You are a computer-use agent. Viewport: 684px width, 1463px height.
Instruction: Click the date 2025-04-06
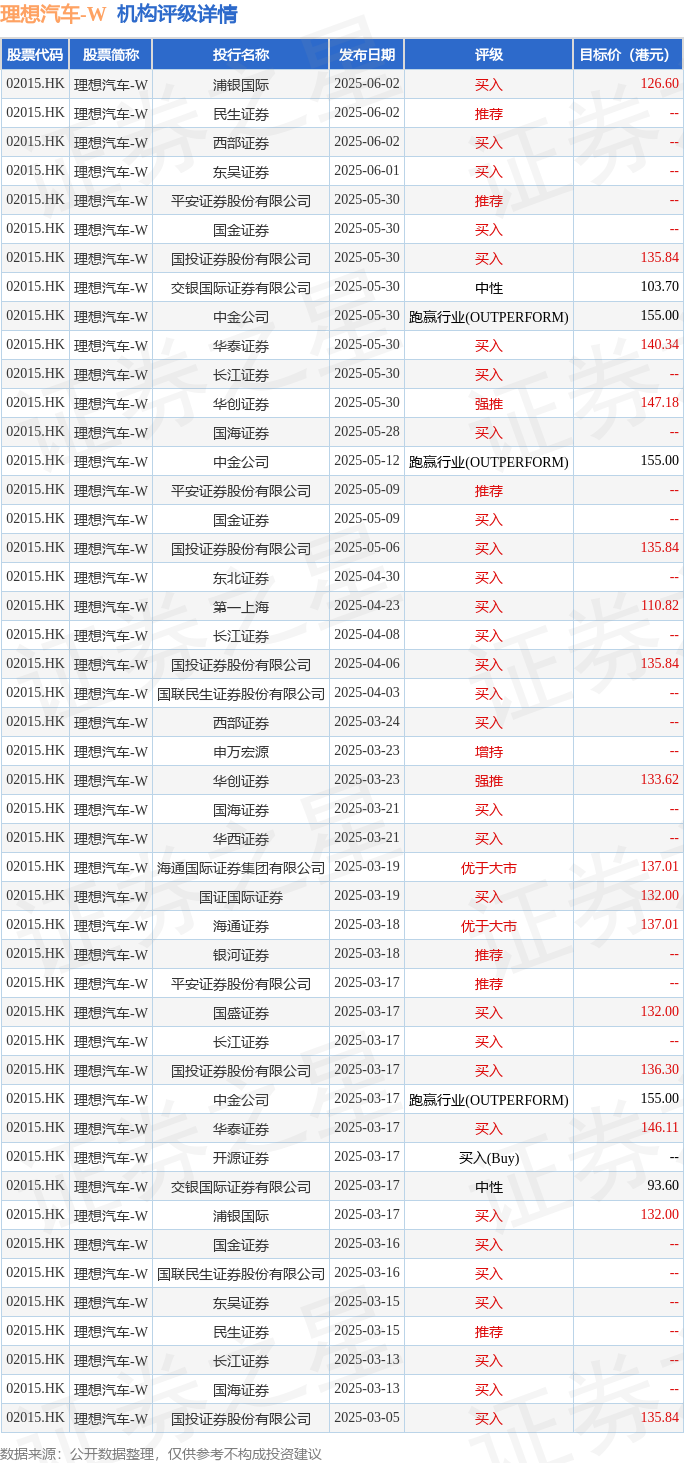tap(367, 664)
